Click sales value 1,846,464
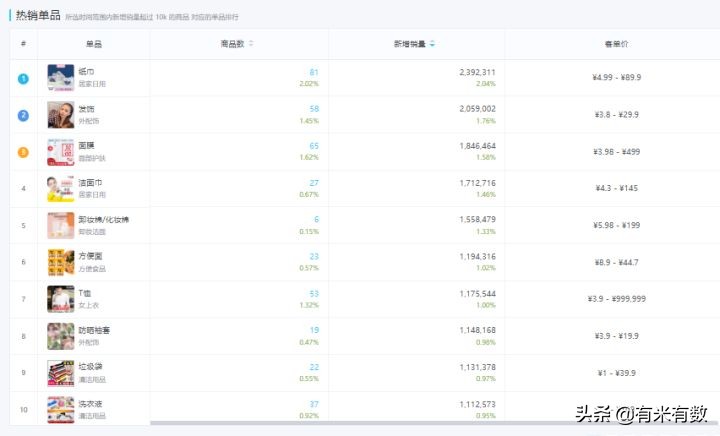This screenshot has height=436, width=720. point(478,146)
